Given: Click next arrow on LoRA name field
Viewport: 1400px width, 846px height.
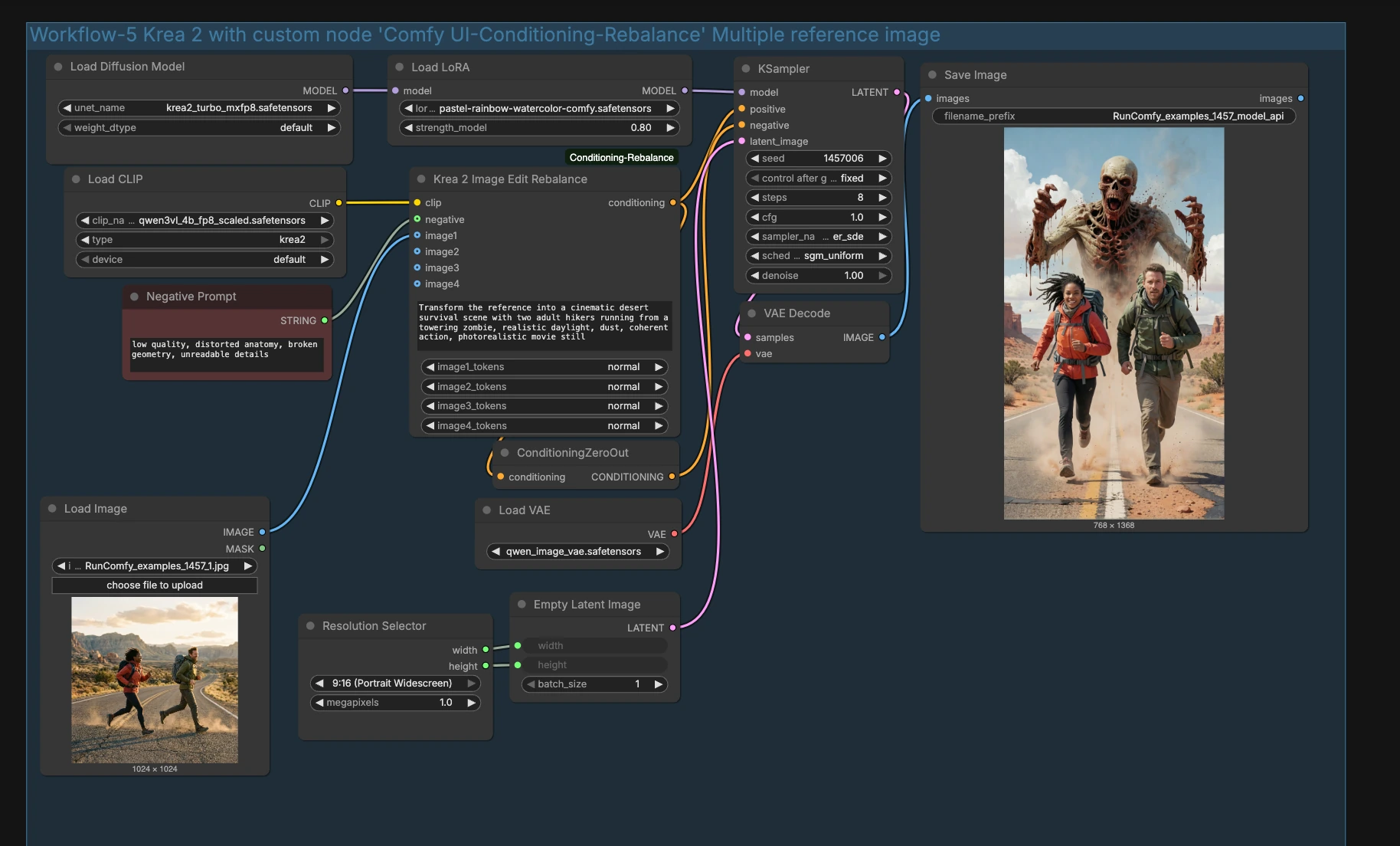Looking at the screenshot, I should [x=670, y=109].
